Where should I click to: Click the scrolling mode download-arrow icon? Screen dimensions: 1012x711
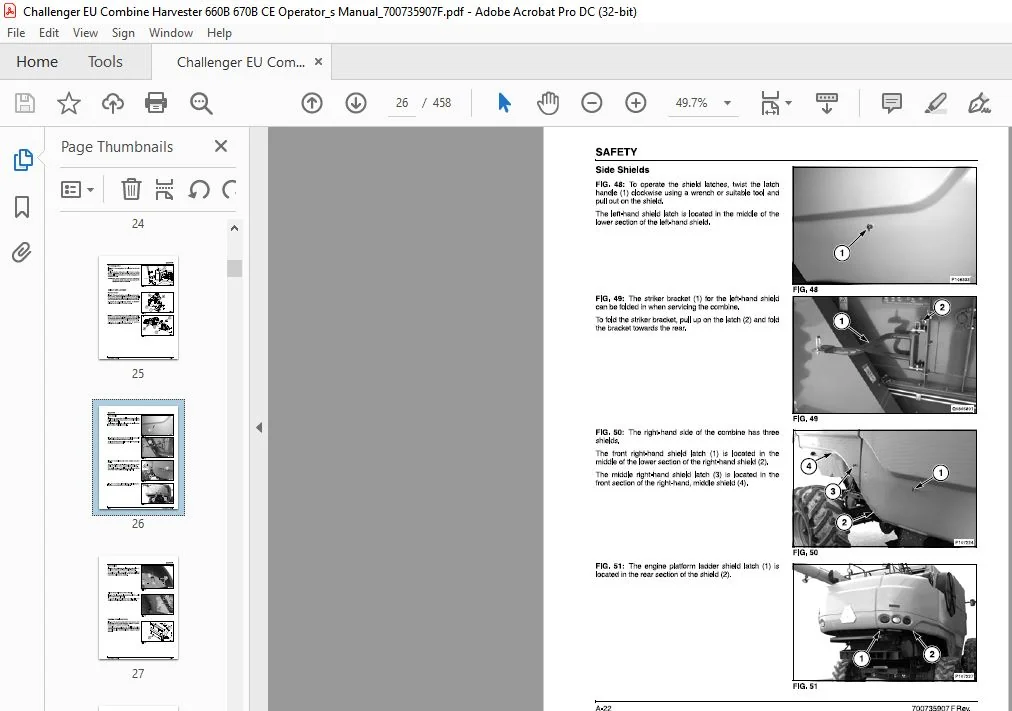pyautogui.click(x=827, y=103)
